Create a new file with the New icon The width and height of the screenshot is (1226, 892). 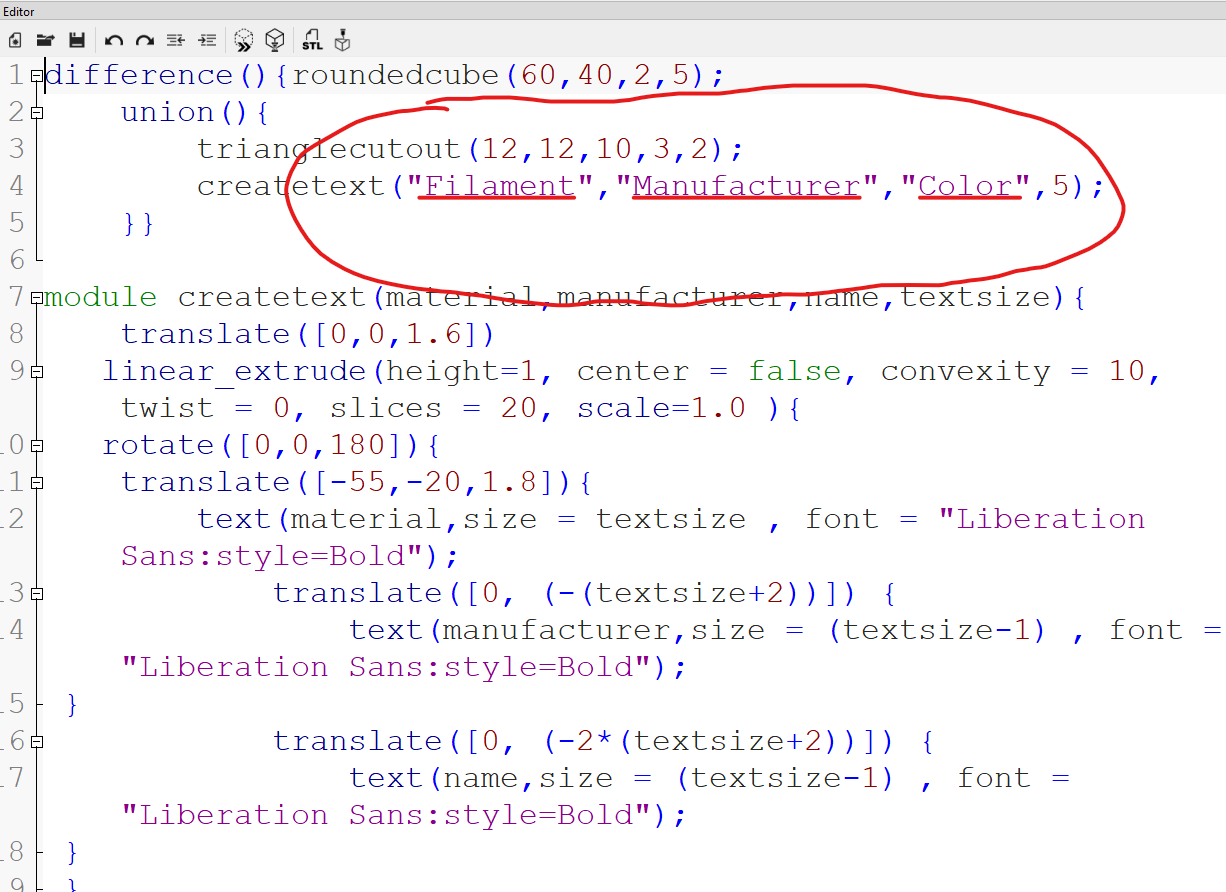15,40
